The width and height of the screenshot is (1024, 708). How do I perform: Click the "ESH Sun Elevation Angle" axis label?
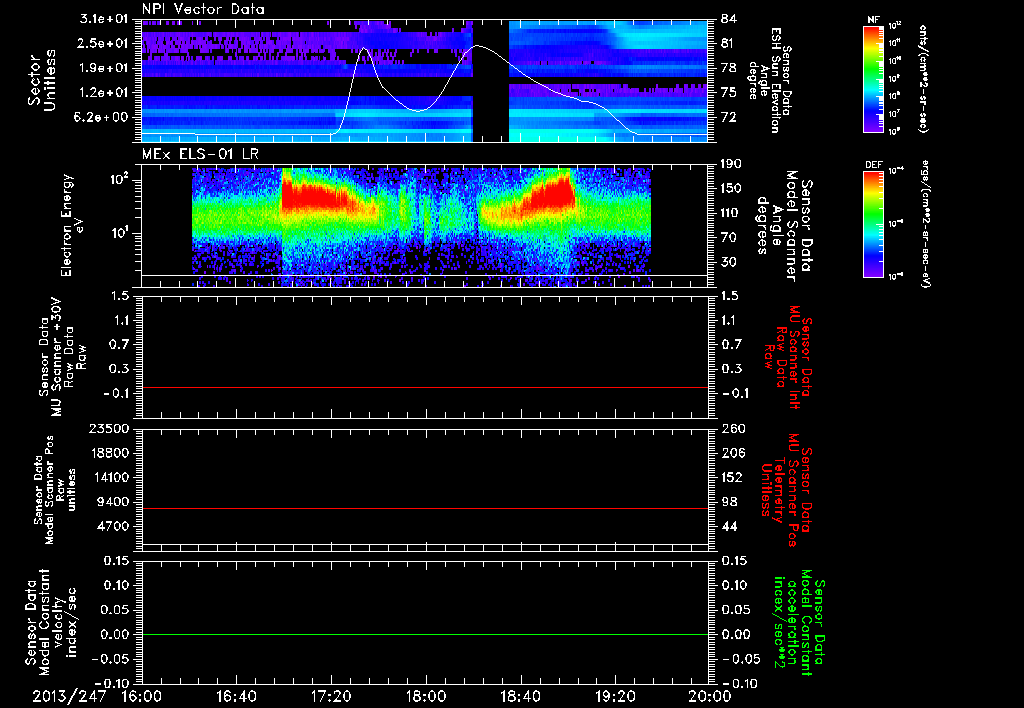[x=769, y=80]
